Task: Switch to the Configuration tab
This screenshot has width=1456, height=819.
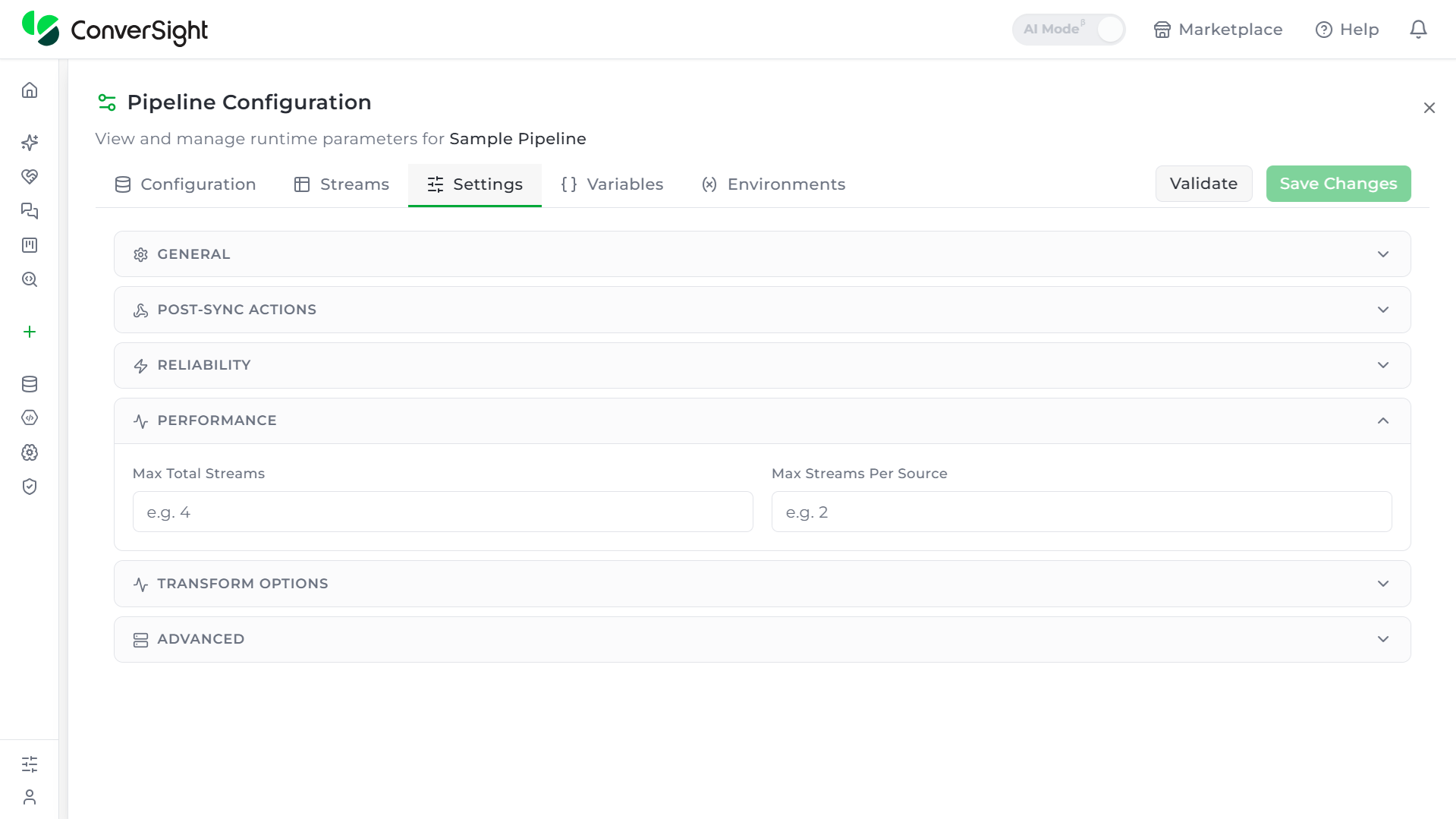Action: 185,184
